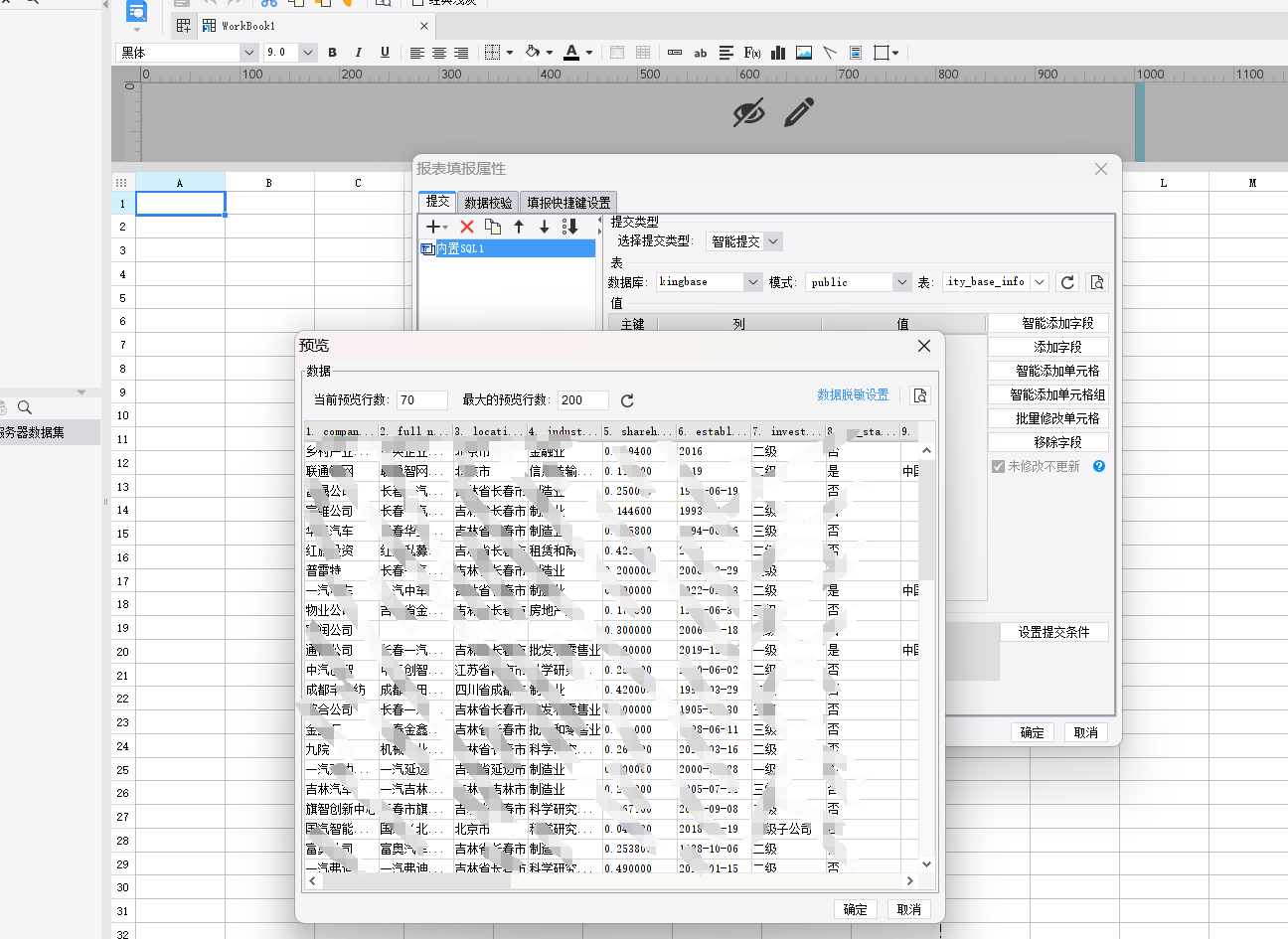The image size is (1288, 939).
Task: Click the pencil edit icon in header area
Action: tap(798, 112)
